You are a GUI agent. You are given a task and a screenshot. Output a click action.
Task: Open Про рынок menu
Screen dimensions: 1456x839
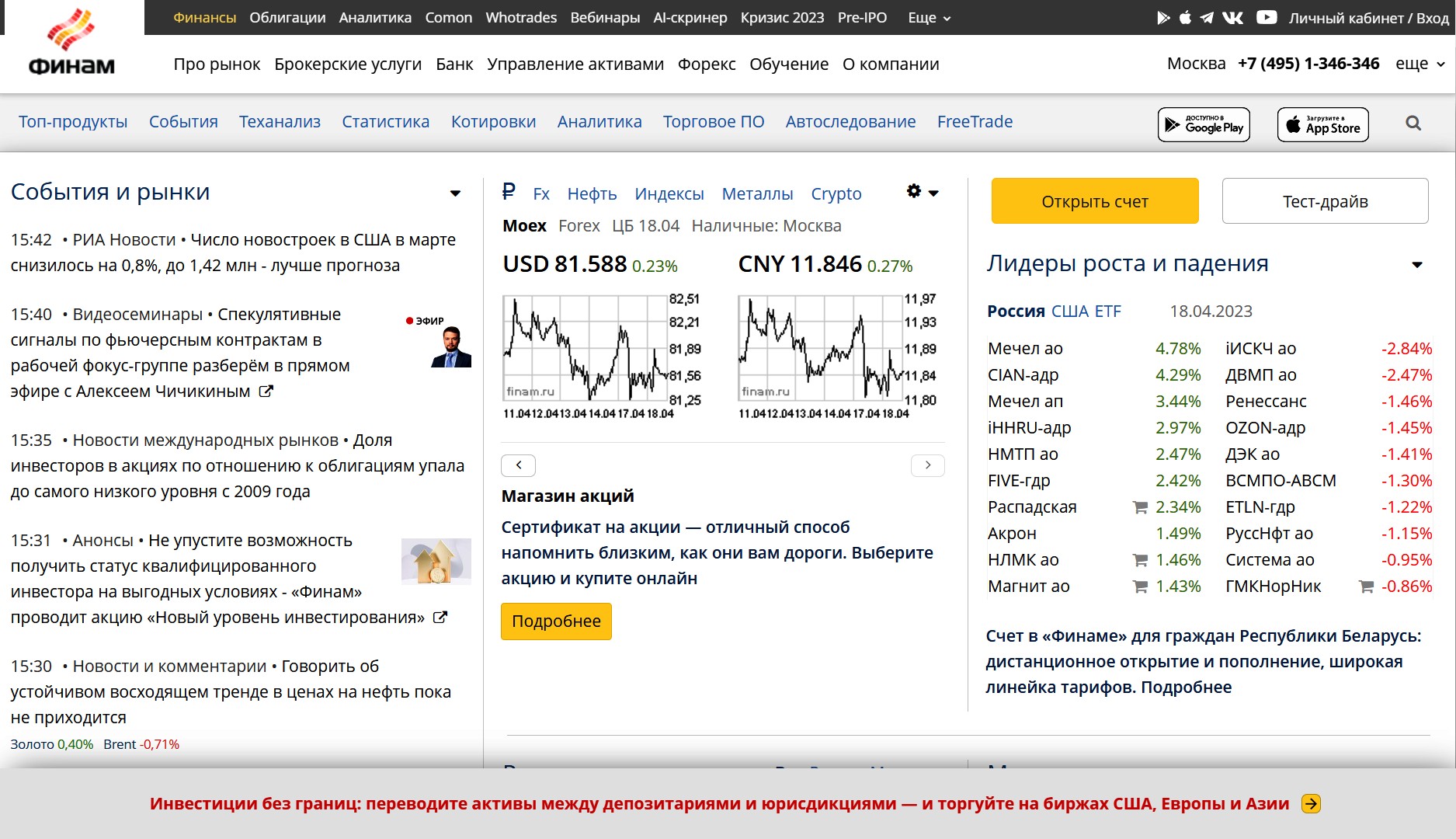click(x=217, y=64)
